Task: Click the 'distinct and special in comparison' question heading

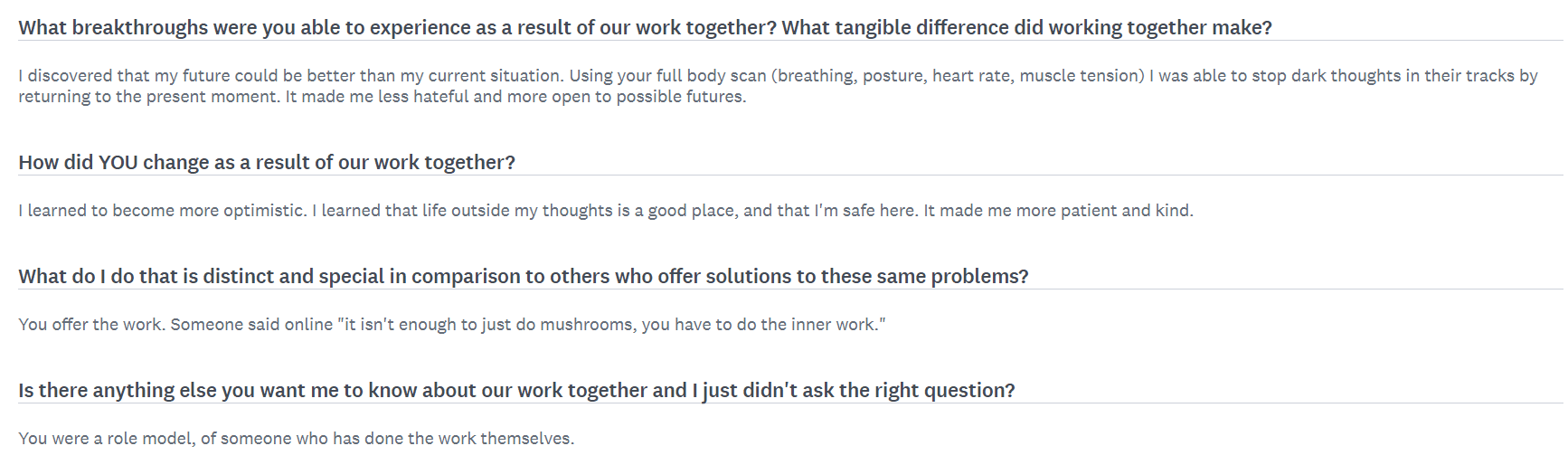Action: pos(524,277)
